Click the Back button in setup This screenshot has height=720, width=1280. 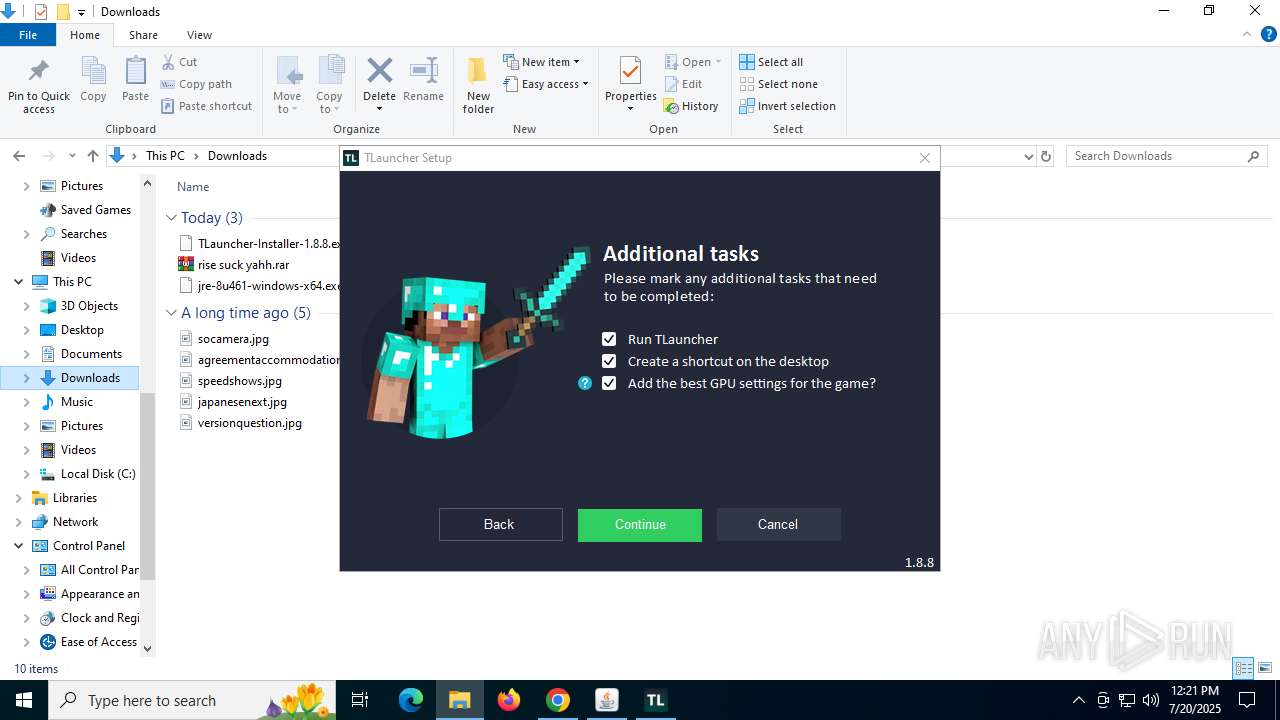coord(500,524)
